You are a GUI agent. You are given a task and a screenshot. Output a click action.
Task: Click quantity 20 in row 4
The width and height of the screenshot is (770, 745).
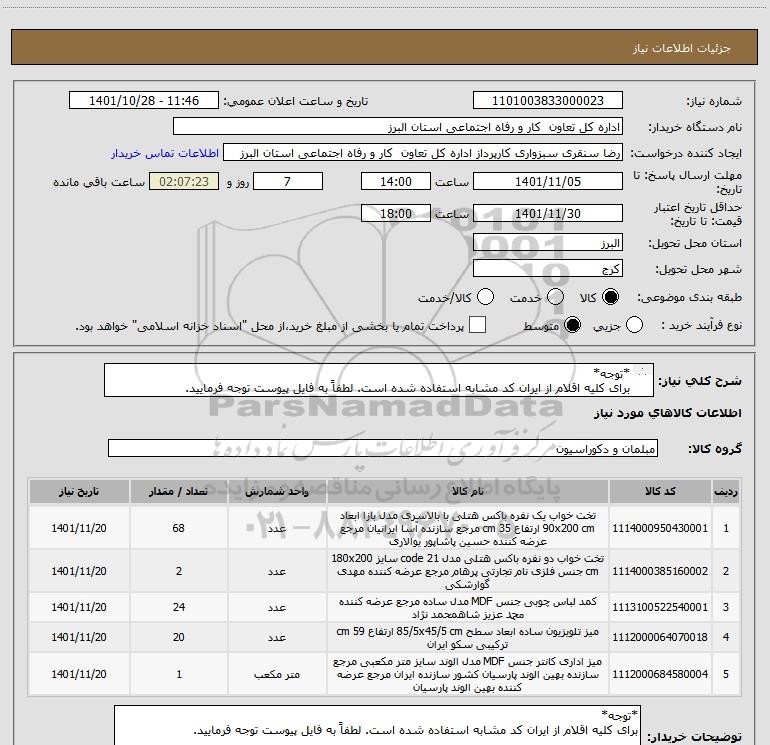179,637
